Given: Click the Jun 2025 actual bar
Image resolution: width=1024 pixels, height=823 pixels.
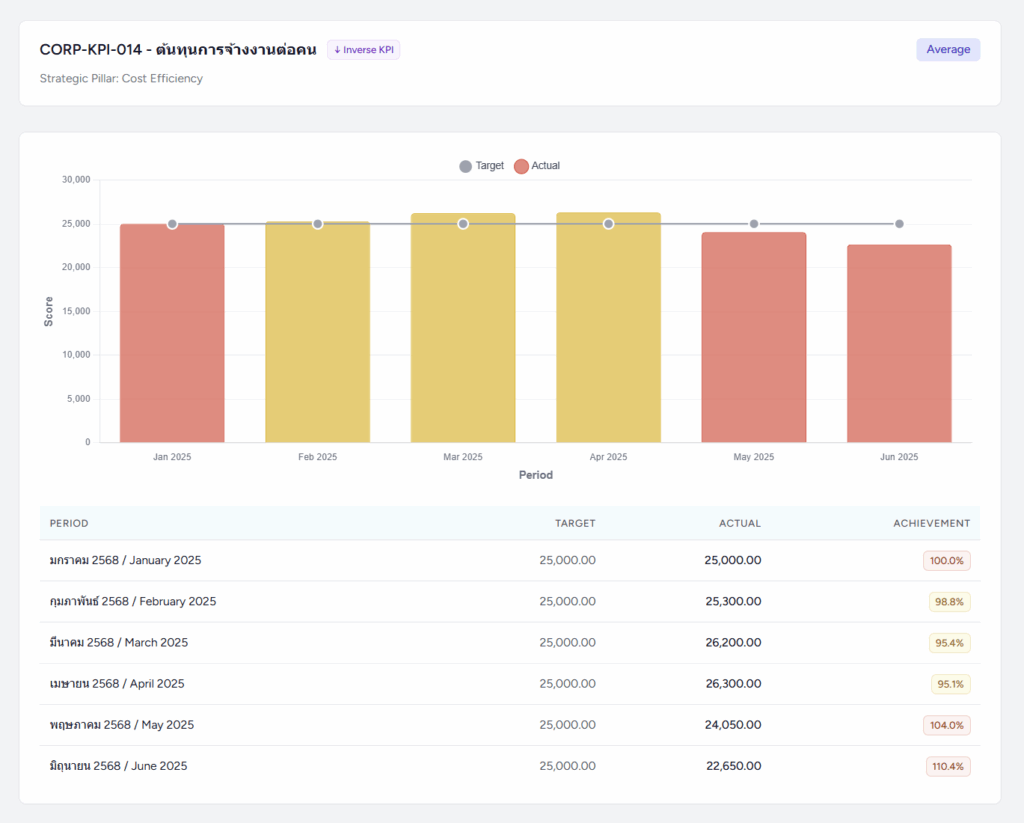Looking at the screenshot, I should pos(899,345).
